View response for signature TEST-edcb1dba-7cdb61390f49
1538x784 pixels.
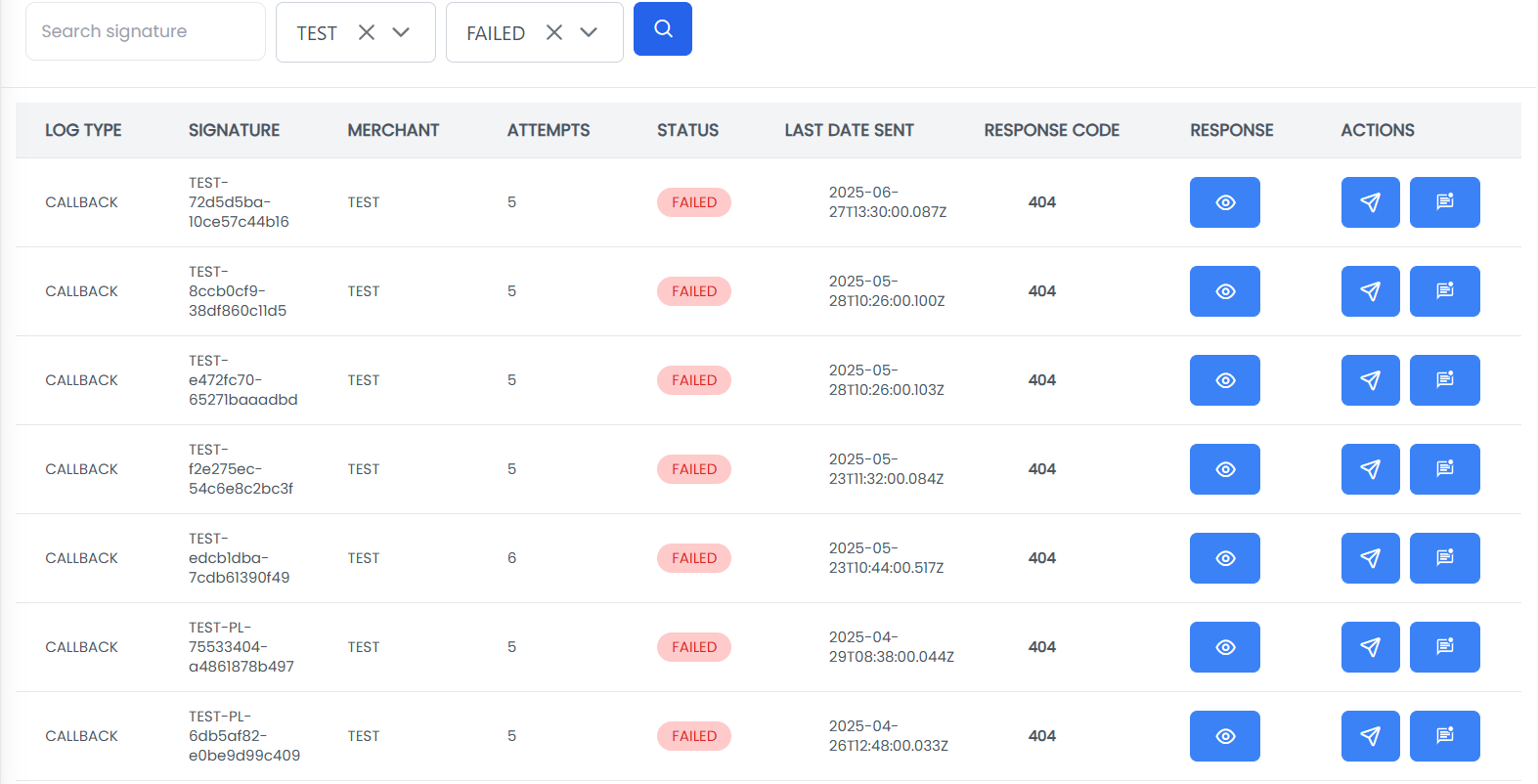click(1225, 558)
